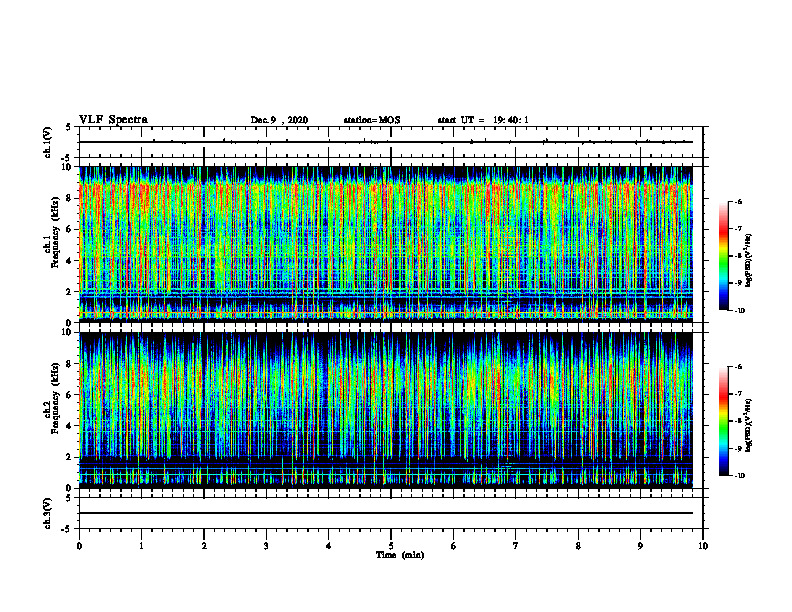Click the ch.2 spectrogram color scale bar
The image size is (792, 612).
coord(723,421)
